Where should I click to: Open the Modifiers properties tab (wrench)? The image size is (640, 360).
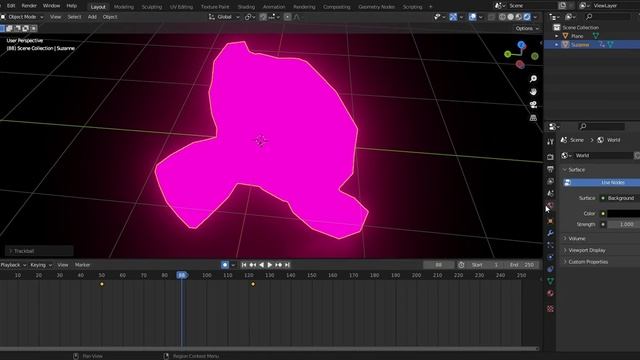[x=550, y=233]
